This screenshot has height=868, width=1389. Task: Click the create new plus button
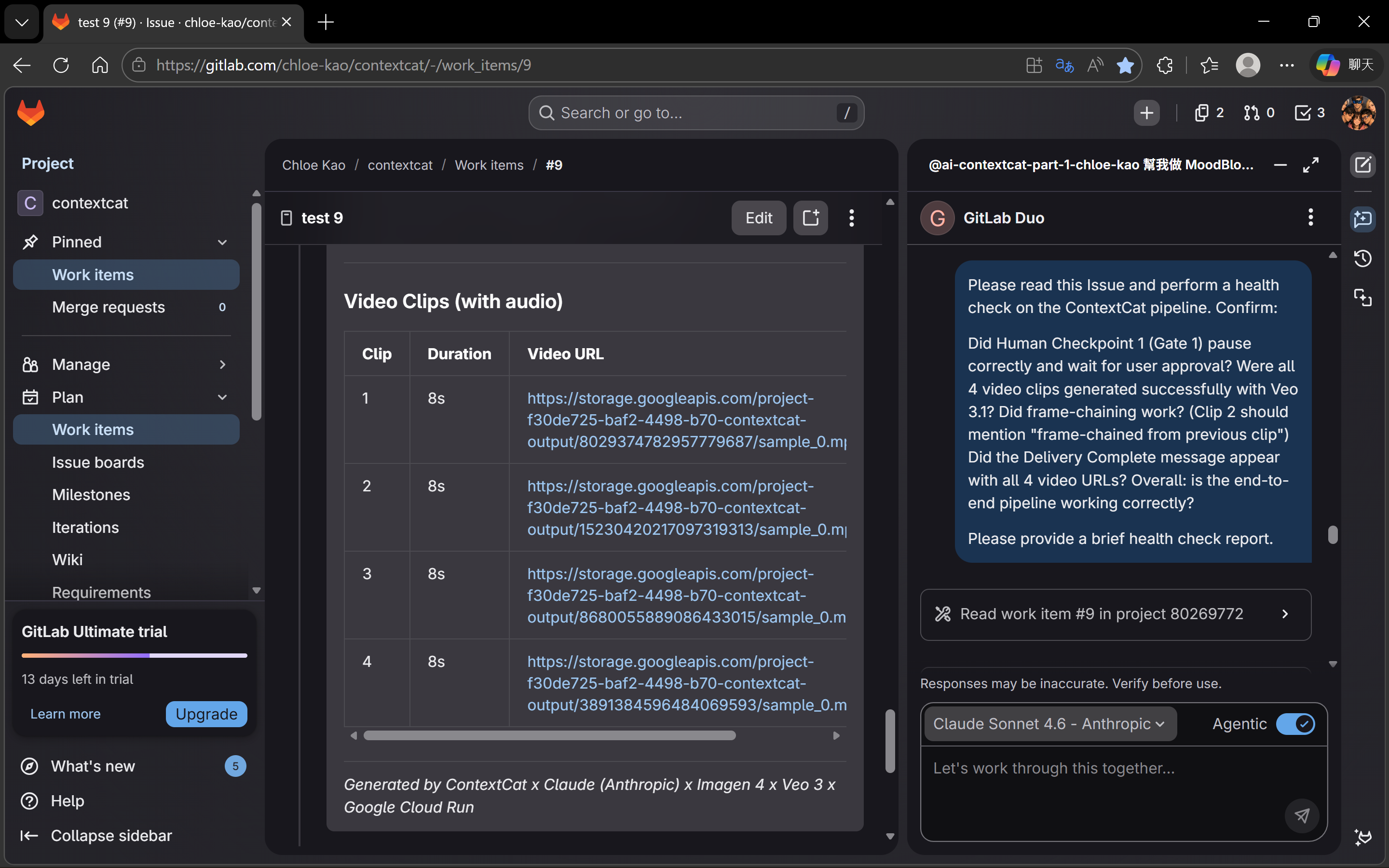click(1146, 112)
